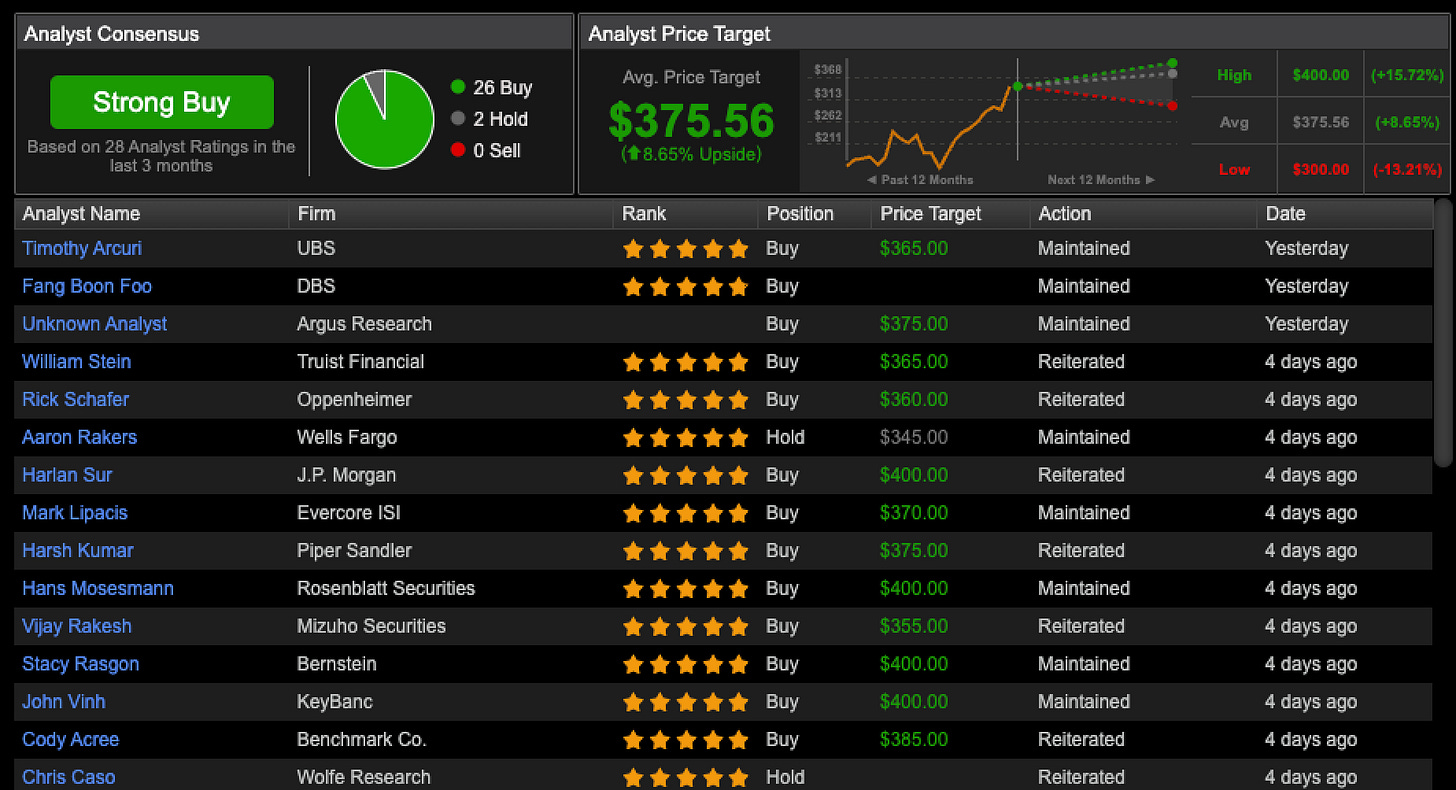Image resolution: width=1456 pixels, height=790 pixels.
Task: Open Mark Lipacis analyst profile
Action: (75, 513)
